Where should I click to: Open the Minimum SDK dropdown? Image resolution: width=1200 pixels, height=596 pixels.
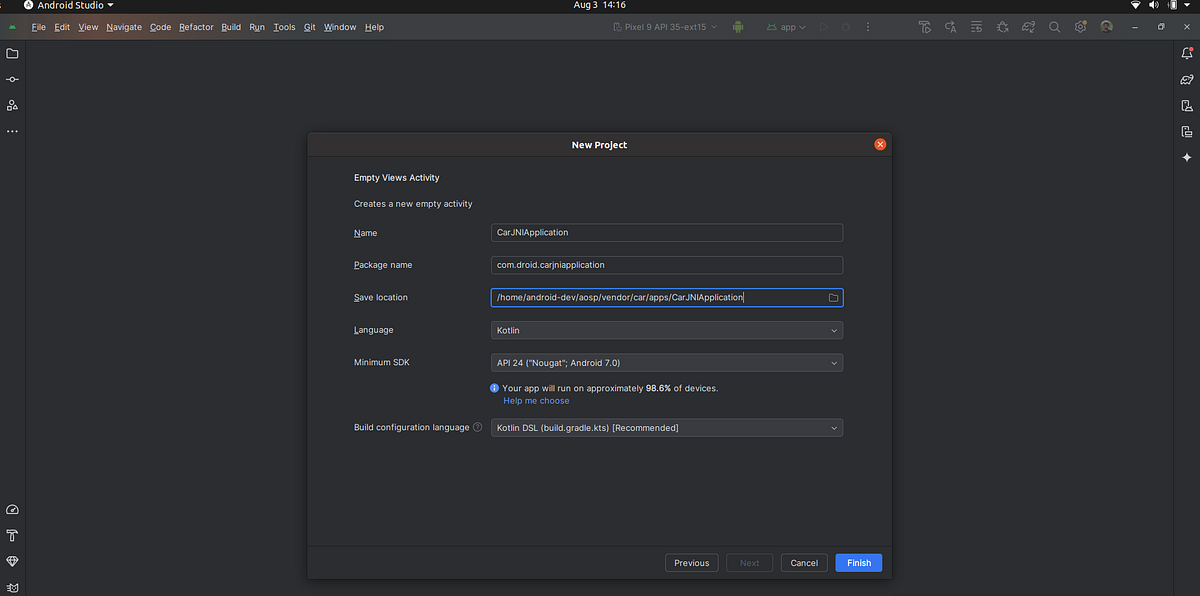point(667,362)
